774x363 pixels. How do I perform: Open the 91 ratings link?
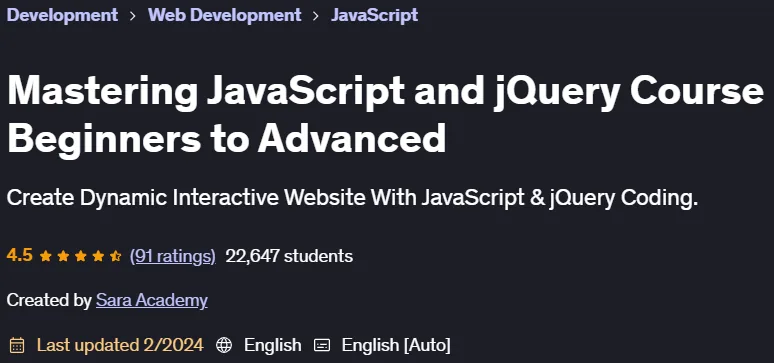(x=173, y=256)
